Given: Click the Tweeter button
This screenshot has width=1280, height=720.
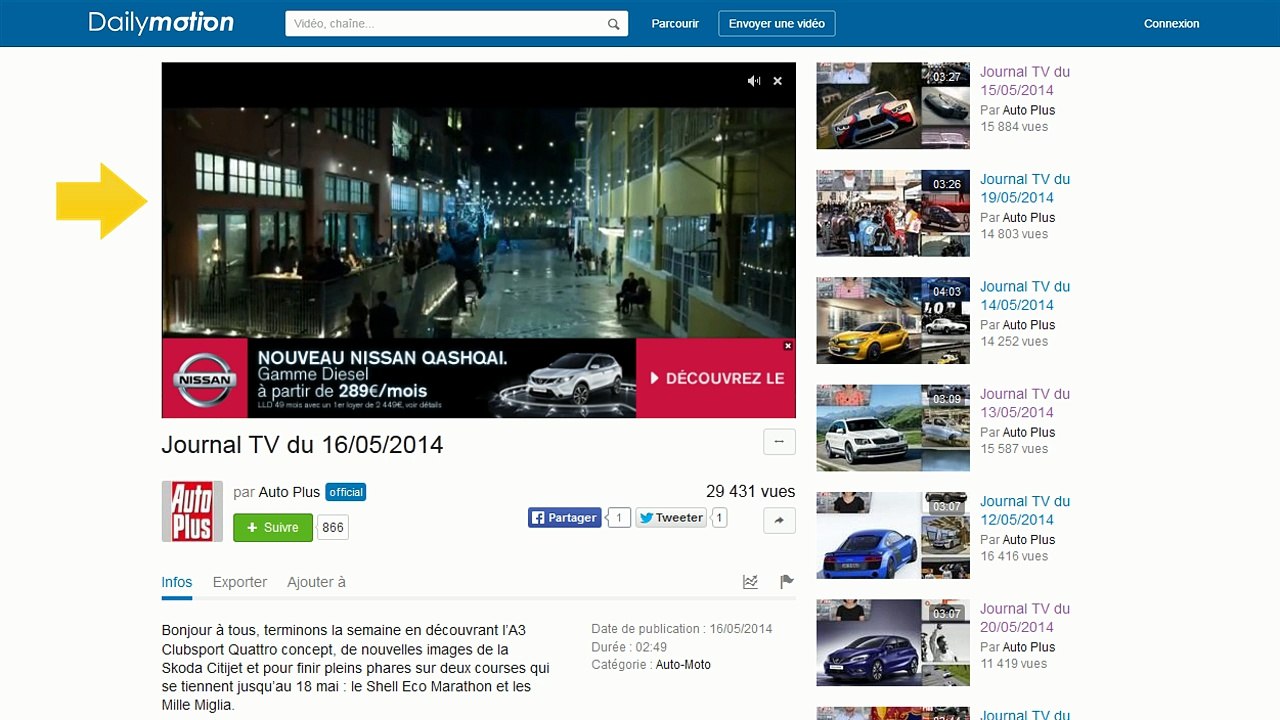Looking at the screenshot, I should point(672,517).
